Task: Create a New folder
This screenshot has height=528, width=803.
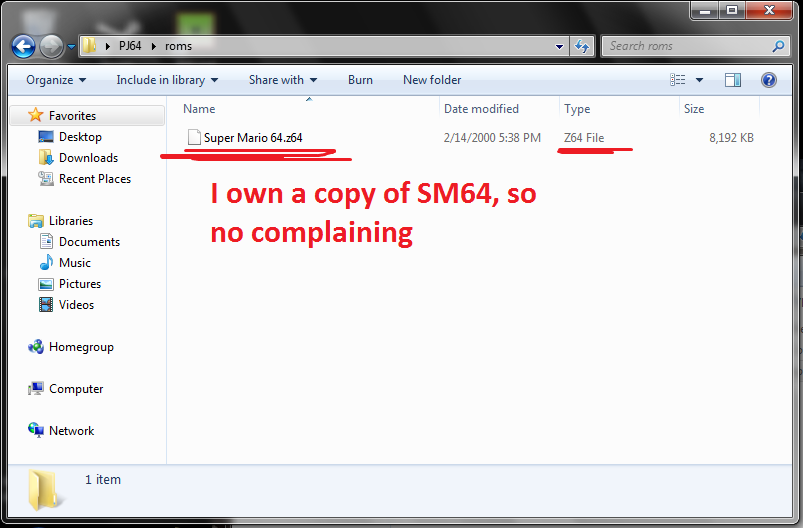Action: click(432, 80)
